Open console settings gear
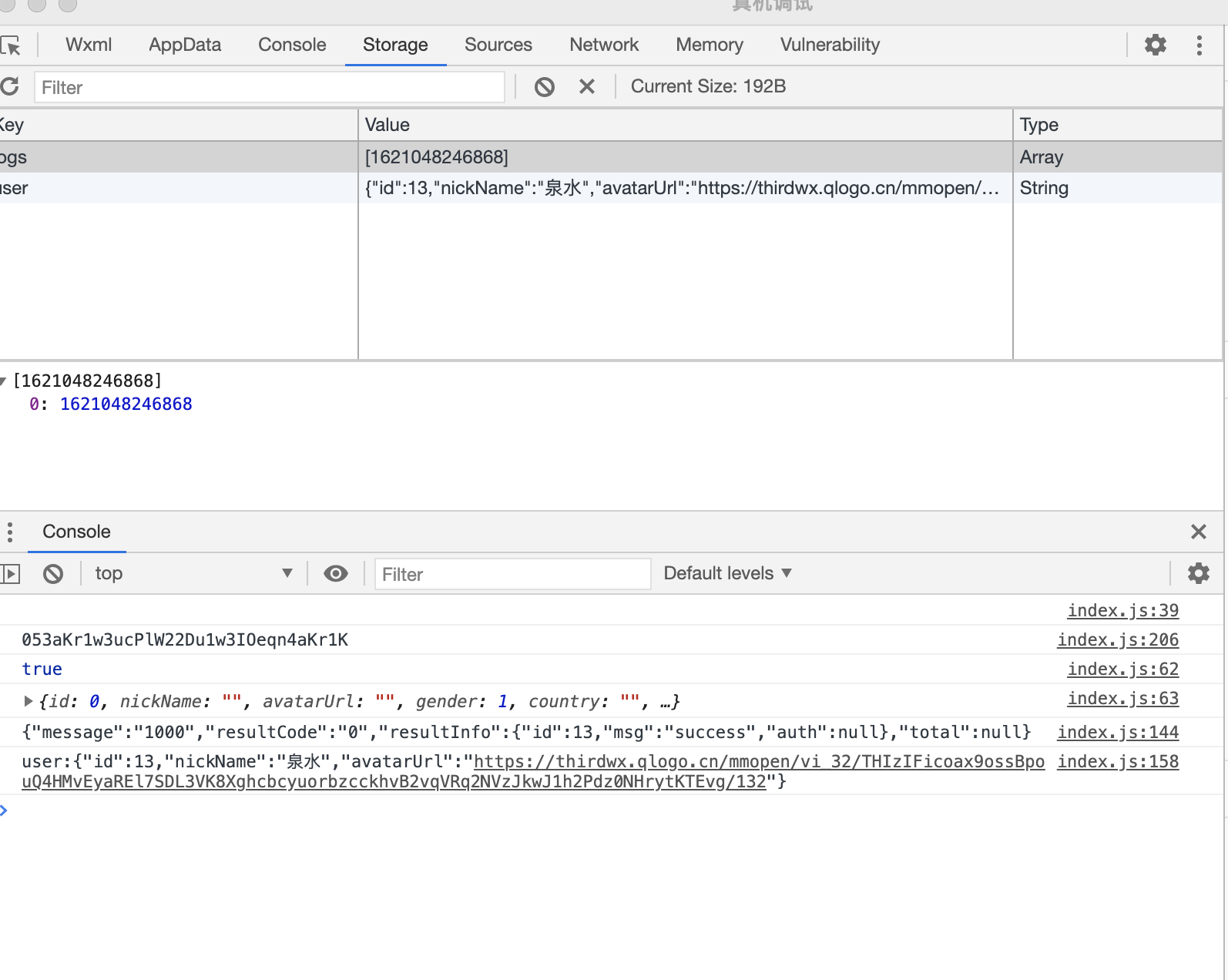The image size is (1228, 980). click(x=1198, y=573)
